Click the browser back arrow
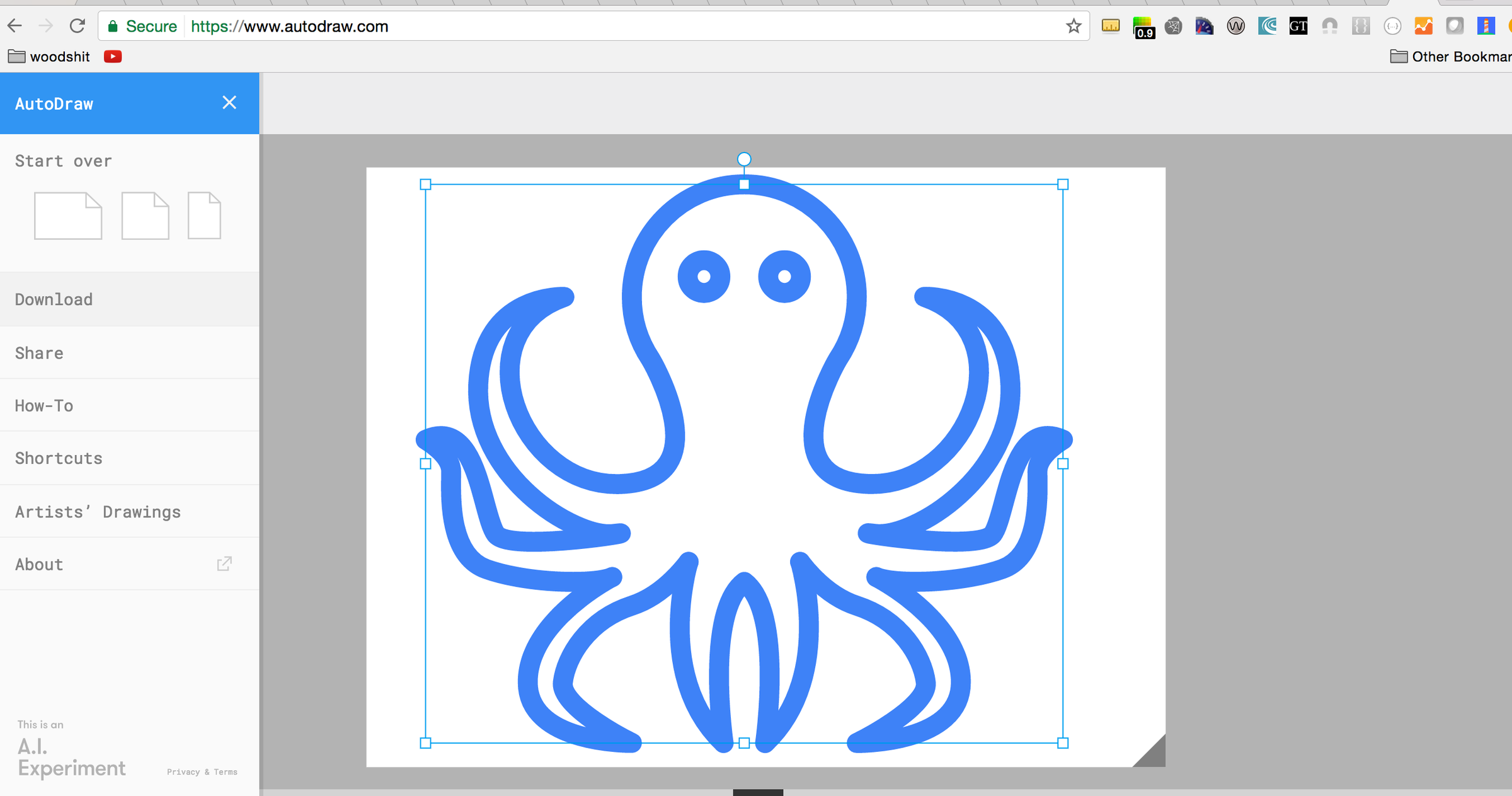Image resolution: width=1512 pixels, height=796 pixels. tap(14, 25)
